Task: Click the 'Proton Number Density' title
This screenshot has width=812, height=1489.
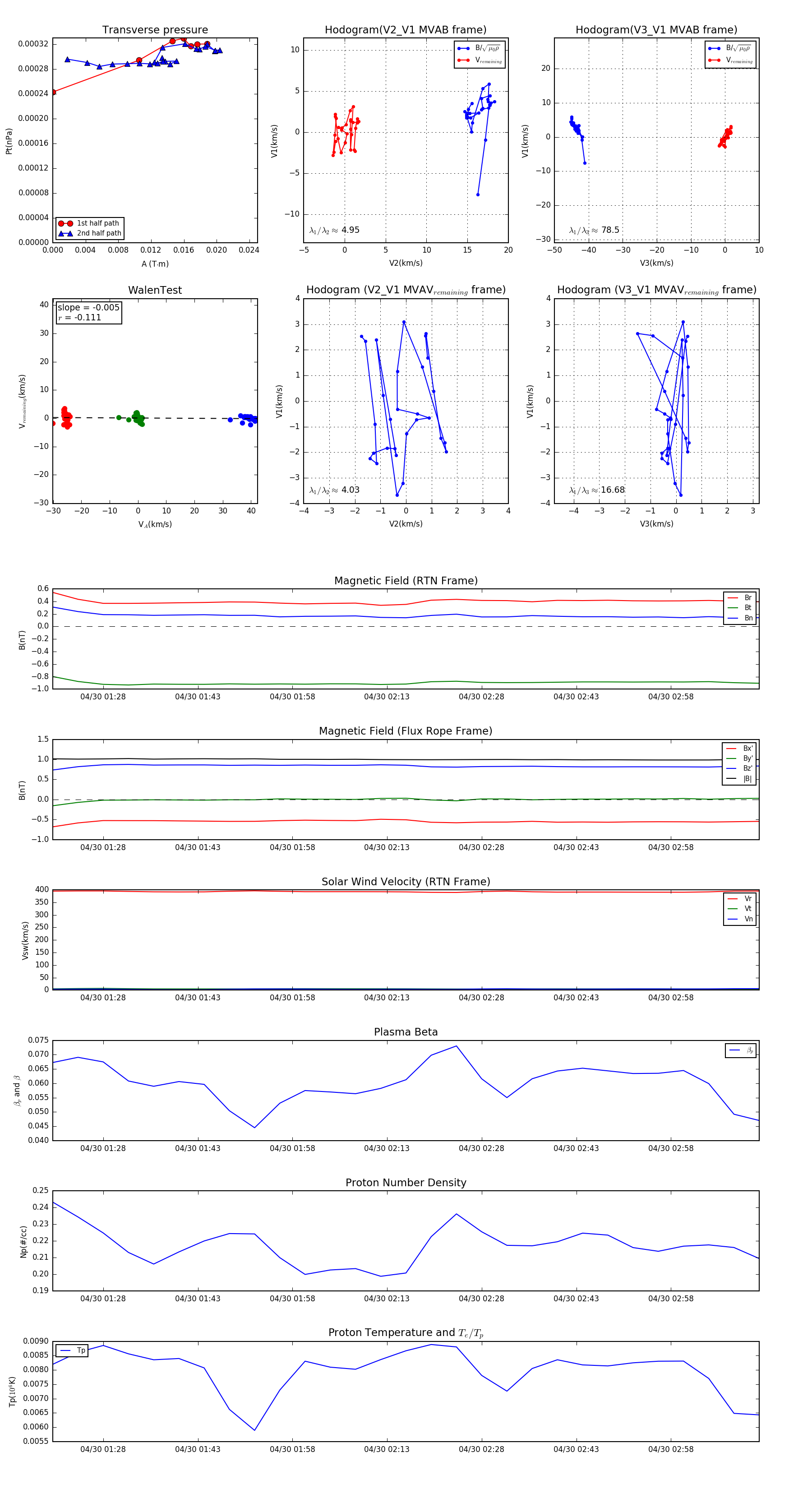Action: [x=406, y=1183]
